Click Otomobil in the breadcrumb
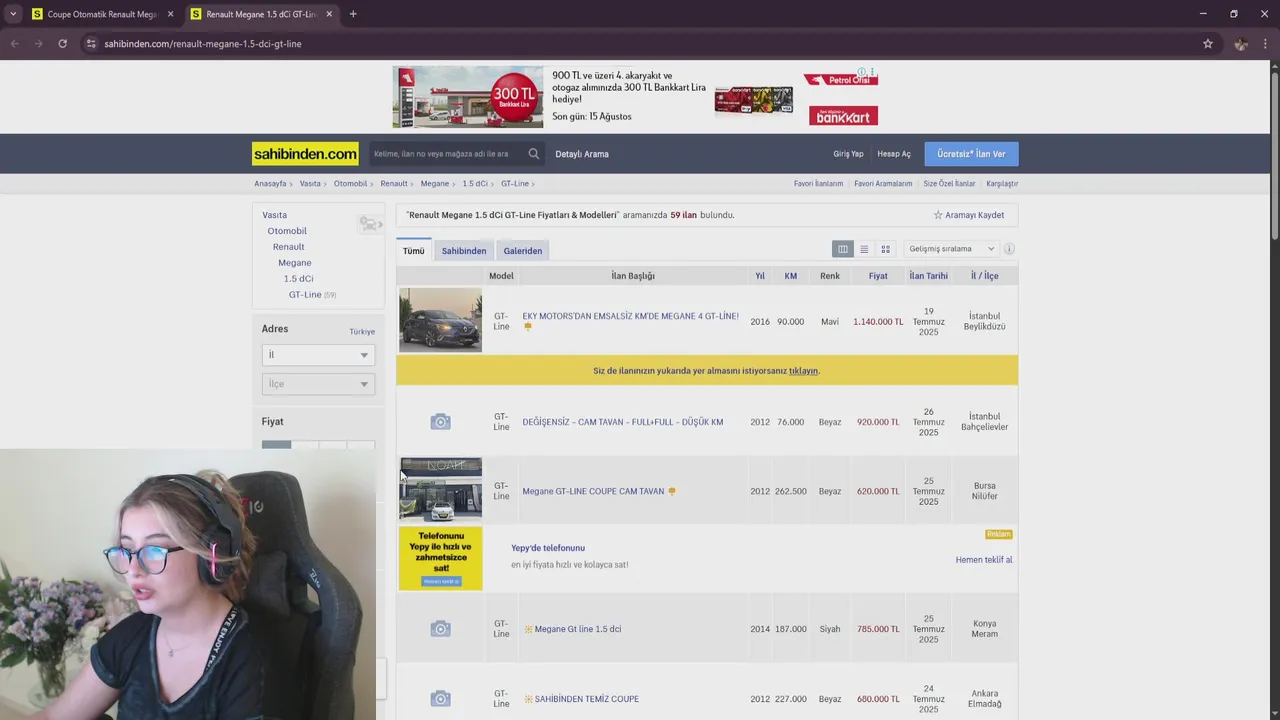Screen dimensions: 1280x720 (x=350, y=184)
